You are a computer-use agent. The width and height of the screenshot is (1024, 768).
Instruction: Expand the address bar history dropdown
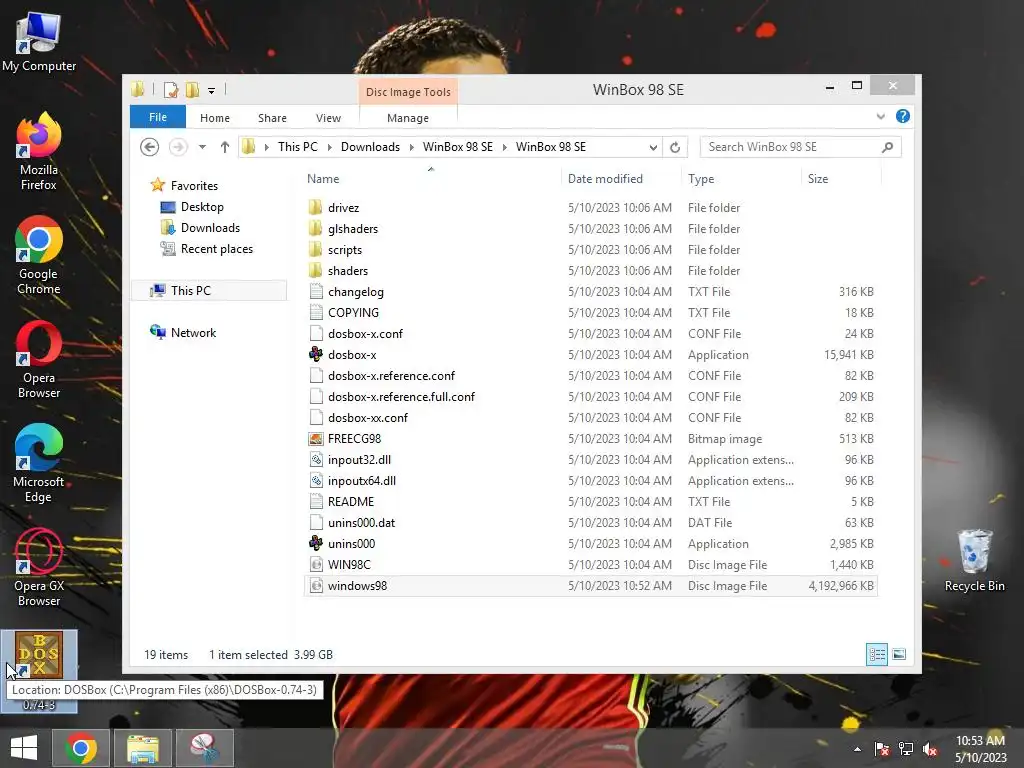652,147
